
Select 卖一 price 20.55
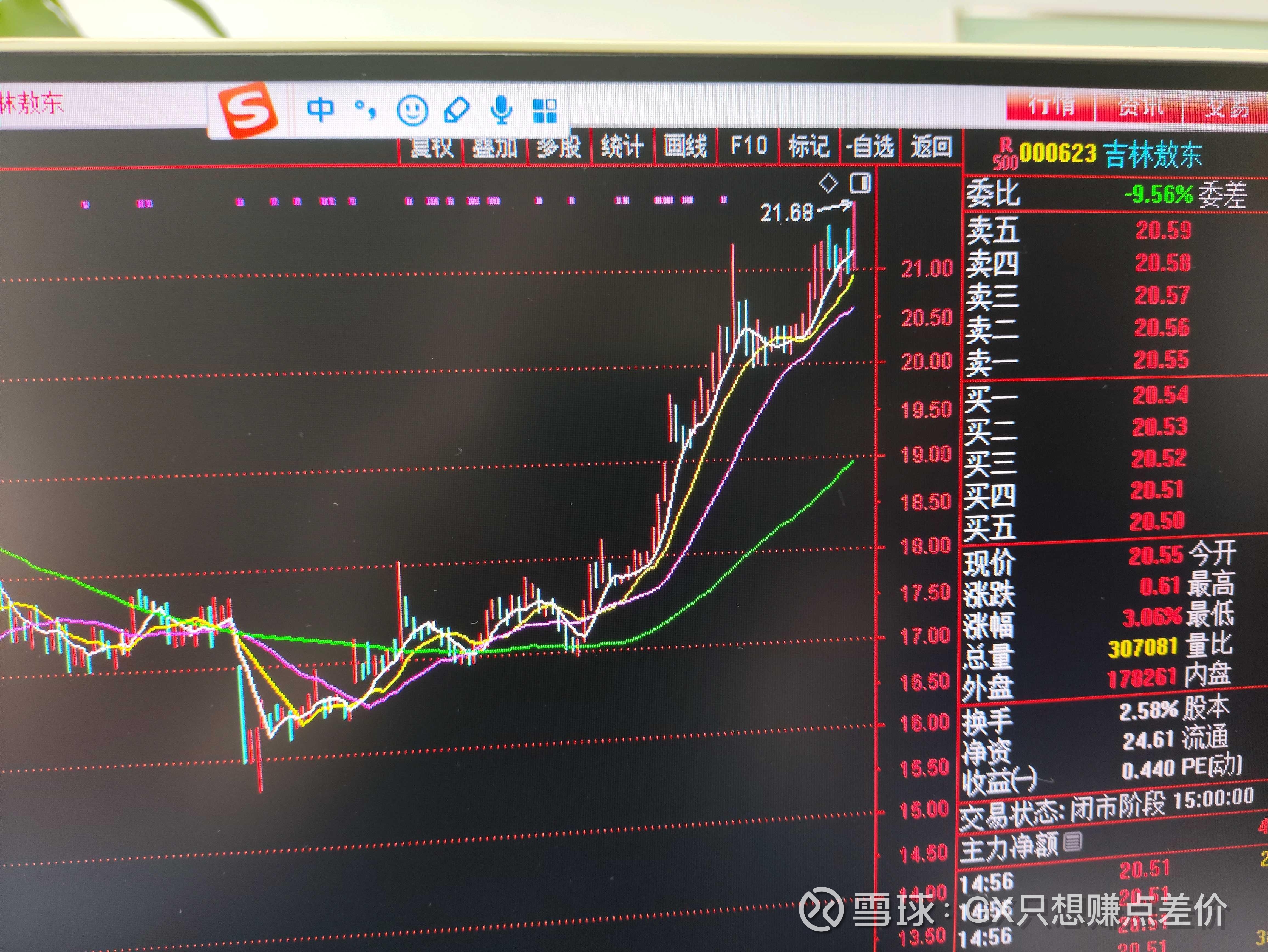click(1161, 360)
